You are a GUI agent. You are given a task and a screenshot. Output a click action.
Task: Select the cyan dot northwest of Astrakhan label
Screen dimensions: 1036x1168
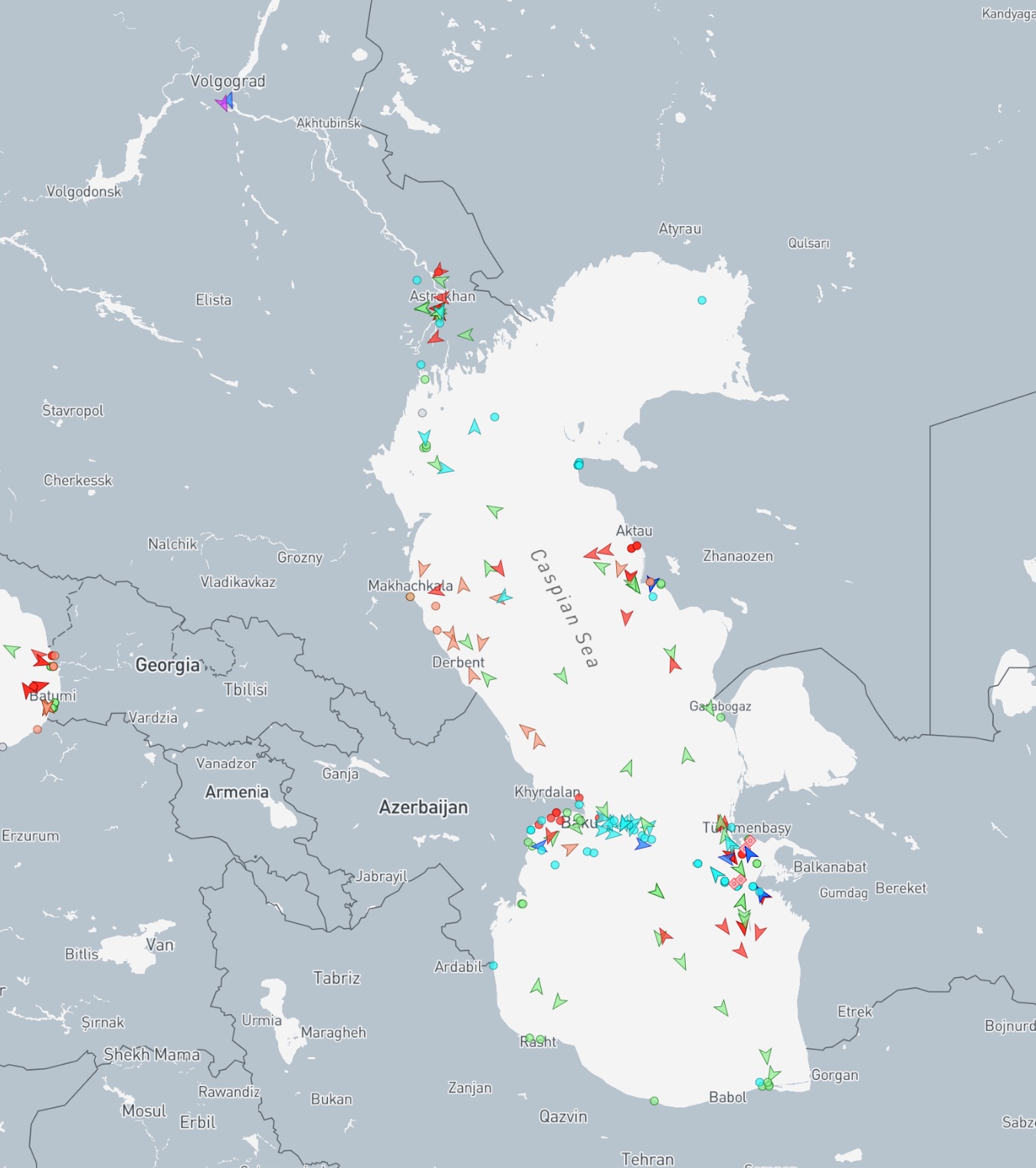pyautogui.click(x=417, y=281)
